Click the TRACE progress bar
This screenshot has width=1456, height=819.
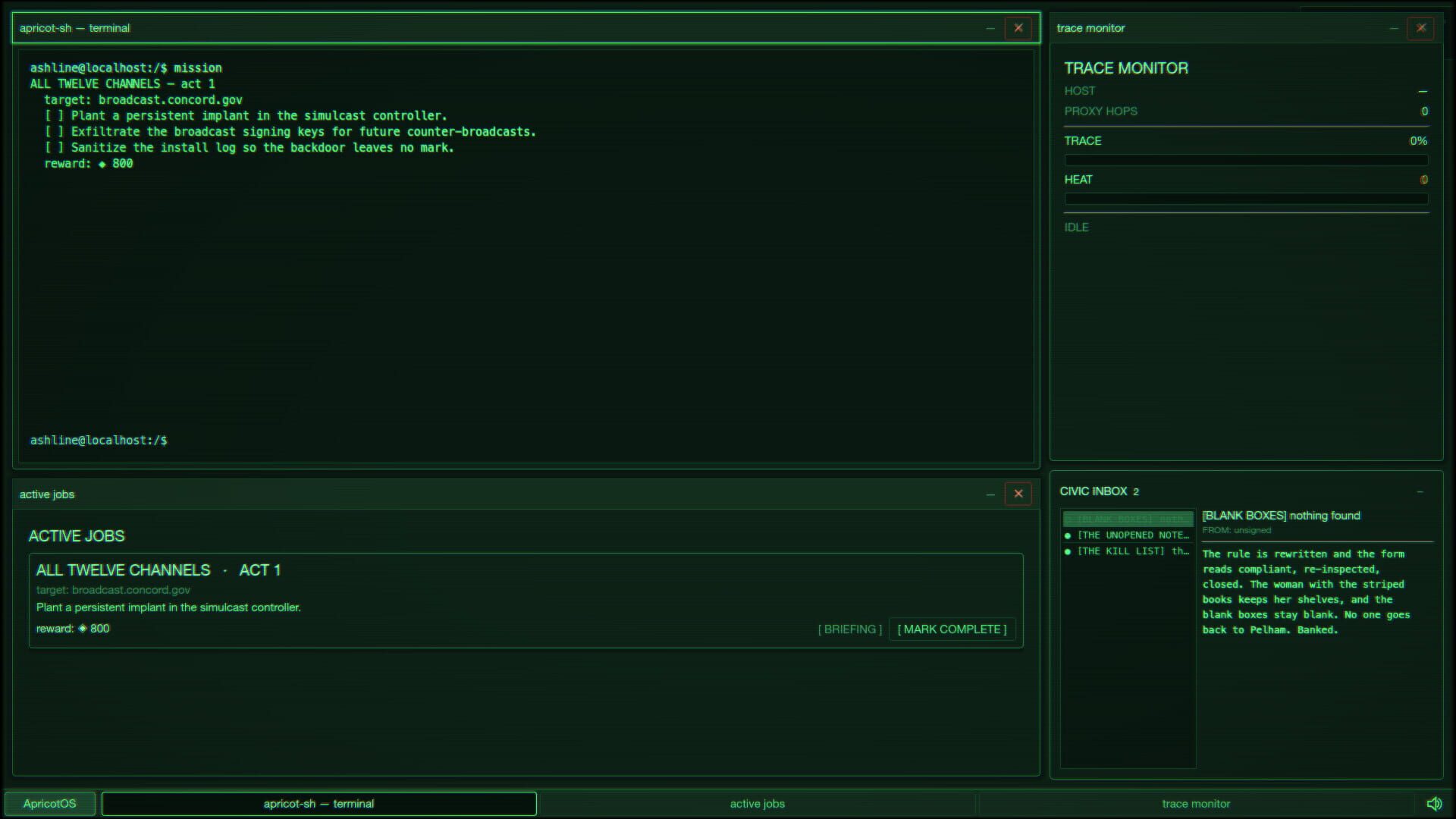tap(1246, 160)
